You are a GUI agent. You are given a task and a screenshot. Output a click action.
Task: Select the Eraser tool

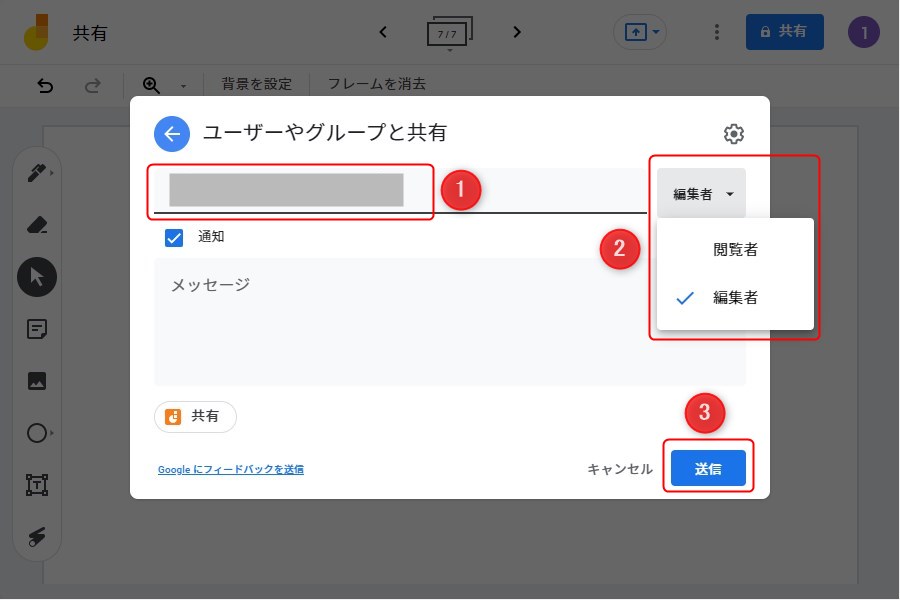tap(37, 224)
